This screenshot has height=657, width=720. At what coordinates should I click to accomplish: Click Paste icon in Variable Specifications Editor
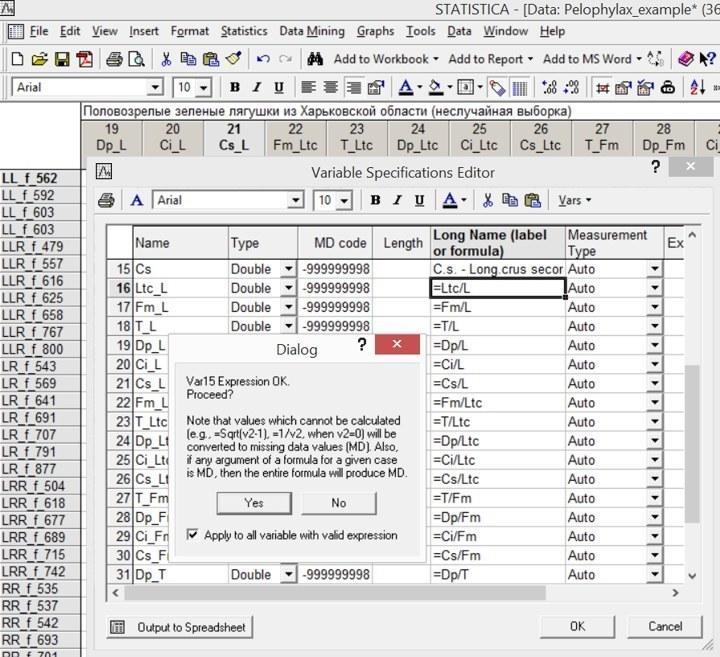532,201
